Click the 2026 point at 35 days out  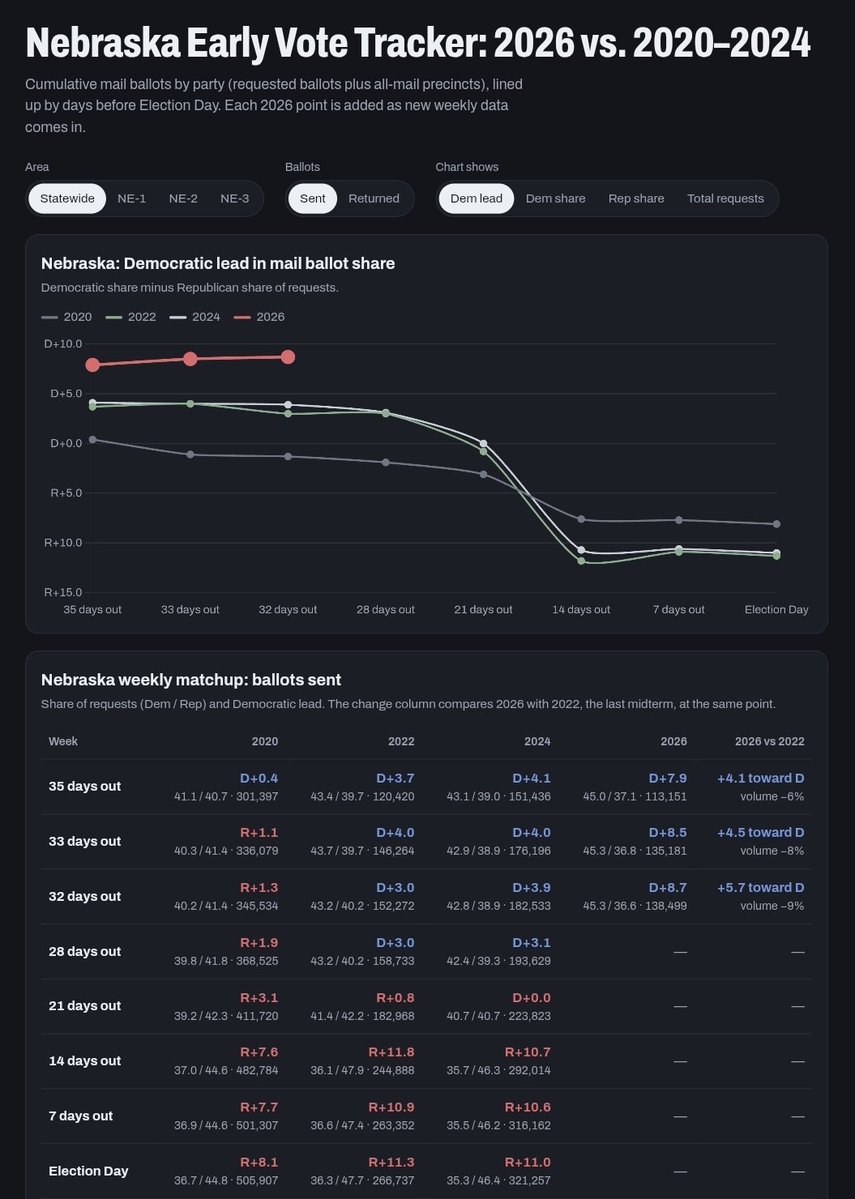[x=93, y=366]
